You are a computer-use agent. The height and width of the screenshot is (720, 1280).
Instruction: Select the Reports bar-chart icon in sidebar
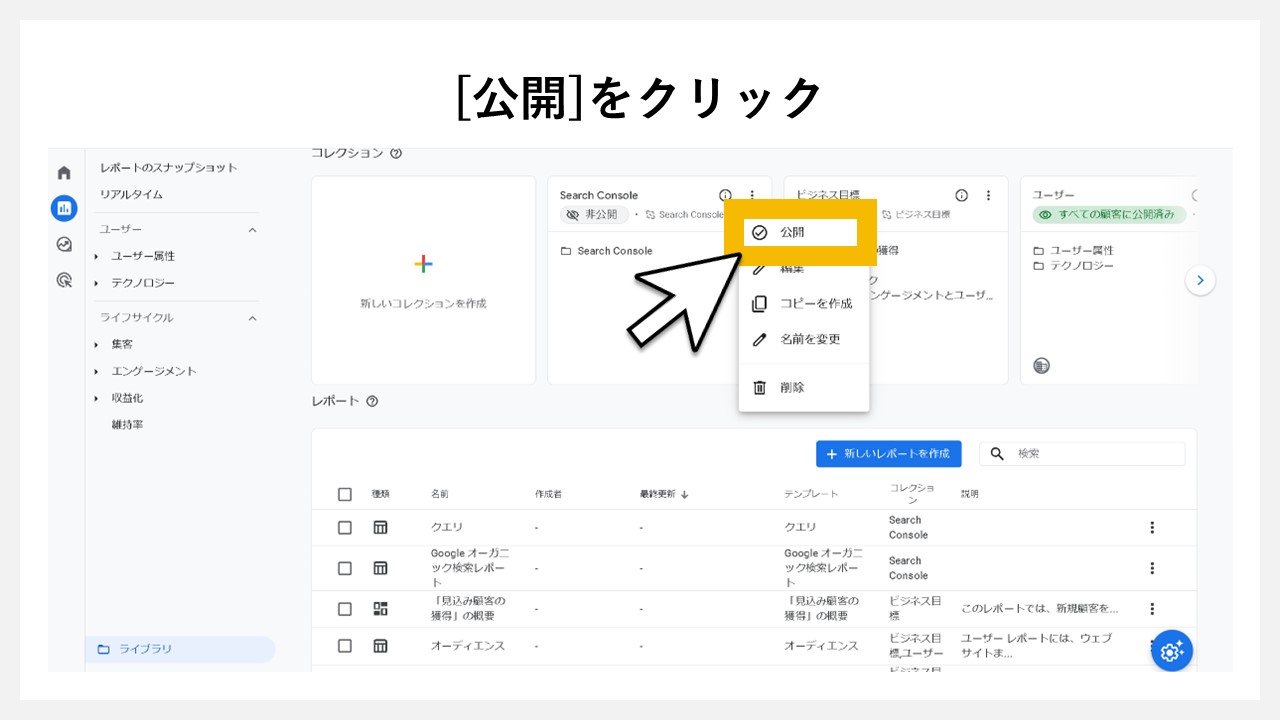[x=63, y=208]
